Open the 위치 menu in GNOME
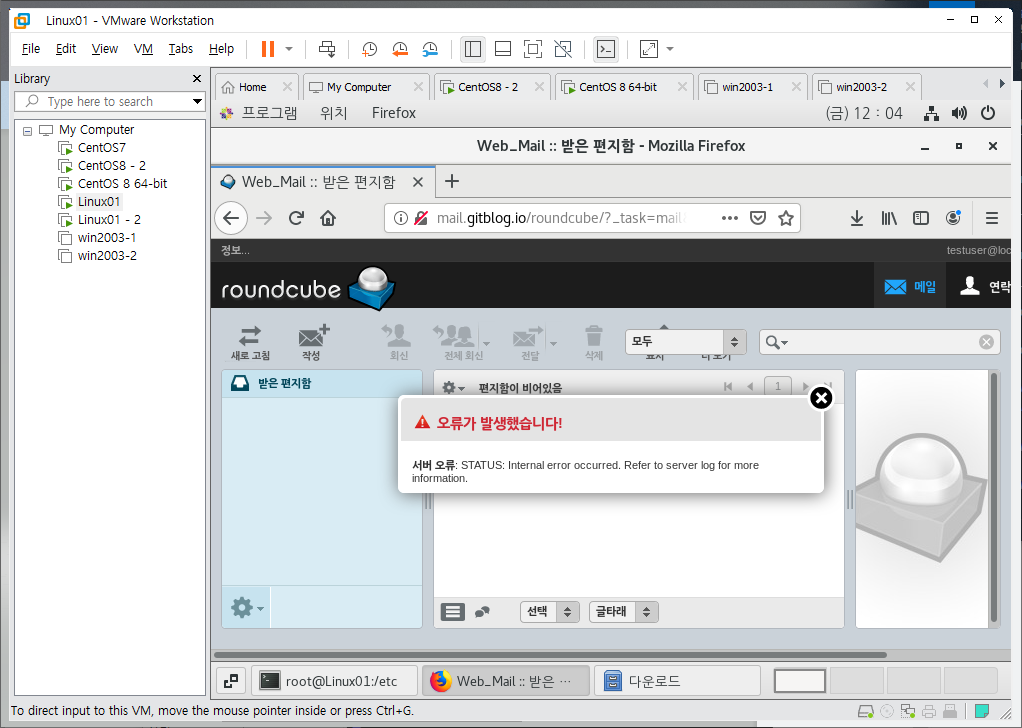The width and height of the screenshot is (1022, 728). click(333, 113)
